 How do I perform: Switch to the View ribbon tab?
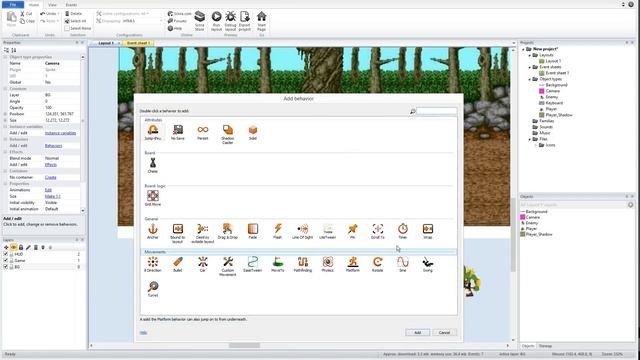pos(52,5)
